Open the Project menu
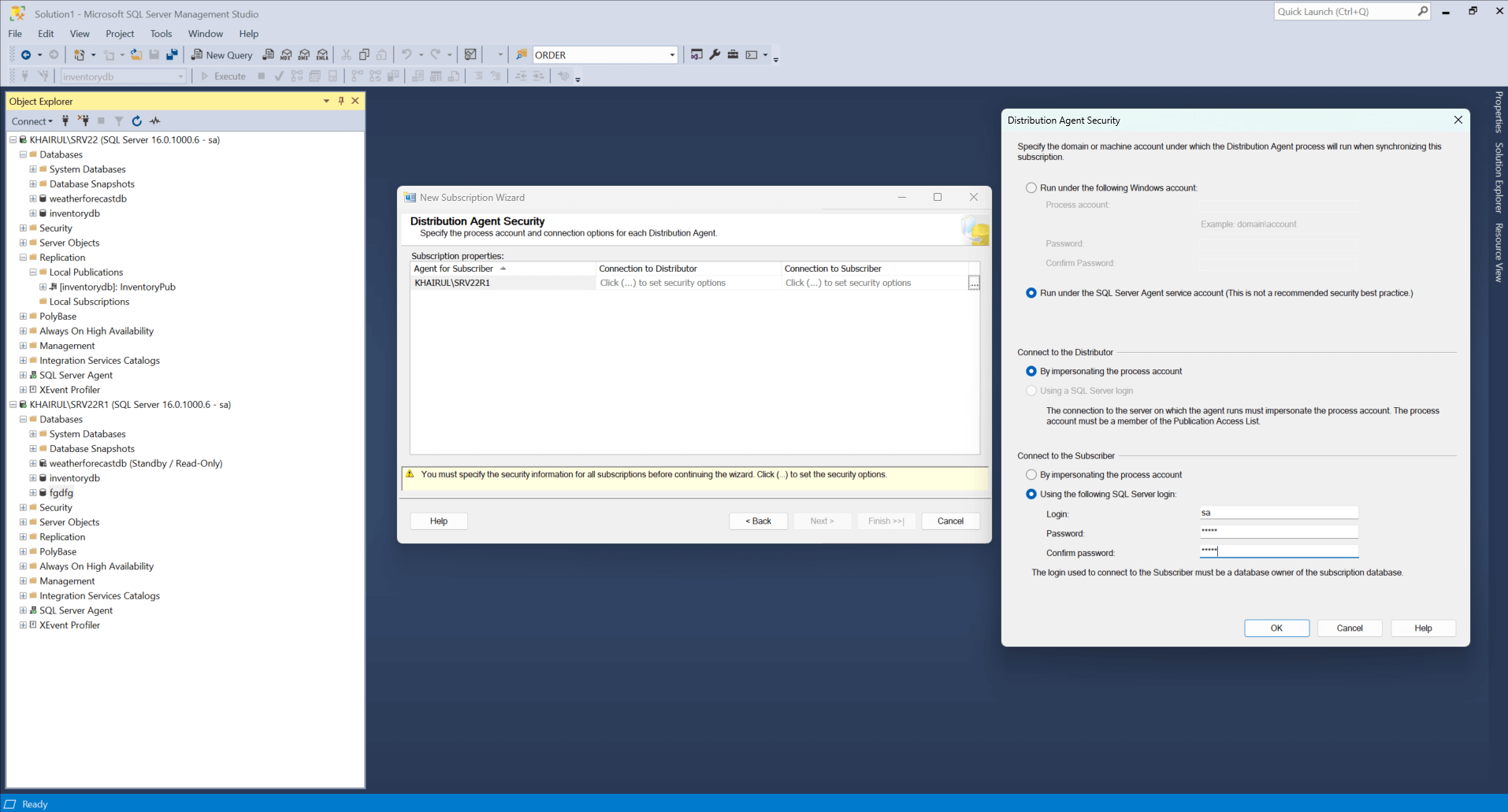The width and height of the screenshot is (1508, 812). click(120, 34)
